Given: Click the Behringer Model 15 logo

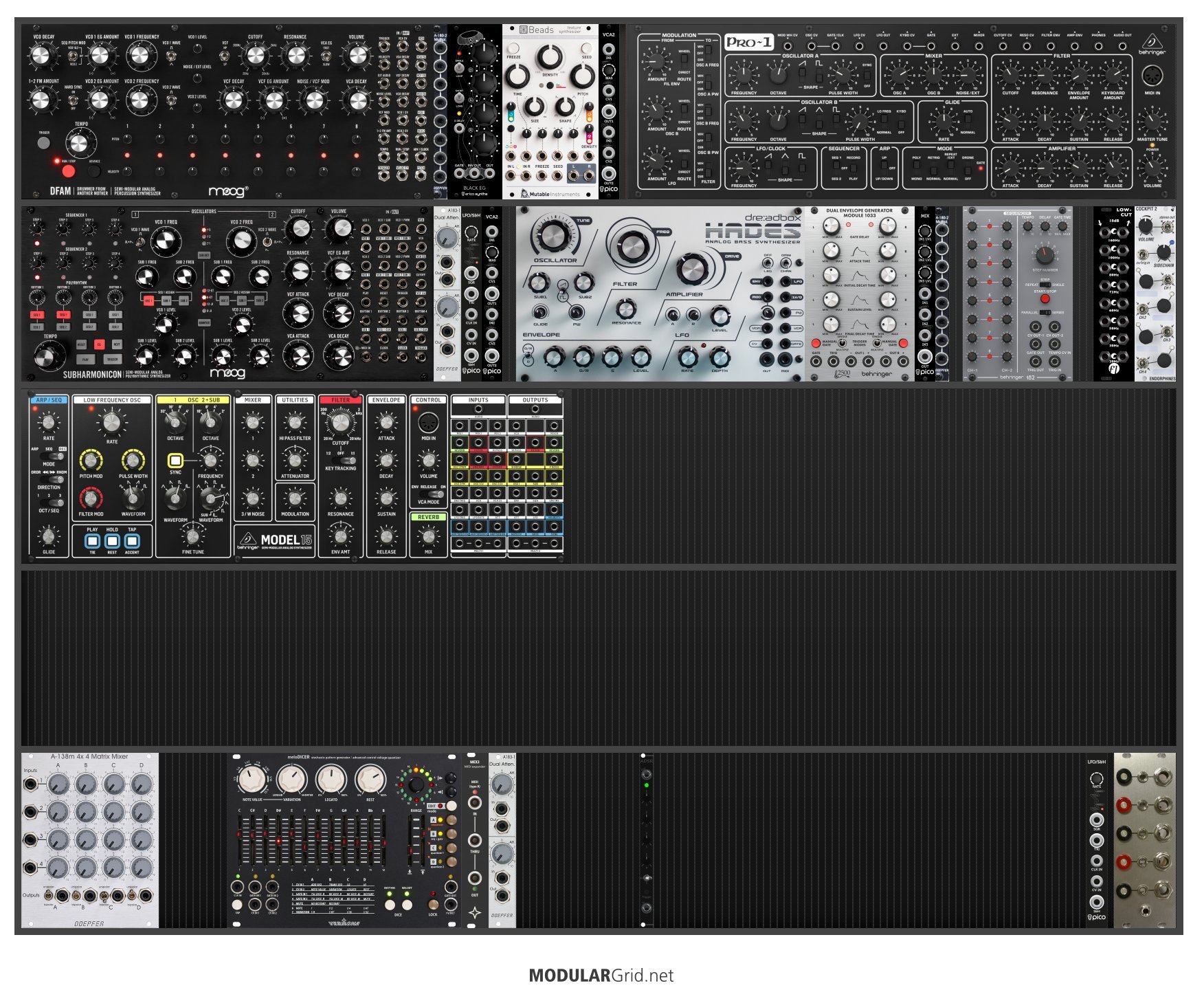Looking at the screenshot, I should (275, 540).
